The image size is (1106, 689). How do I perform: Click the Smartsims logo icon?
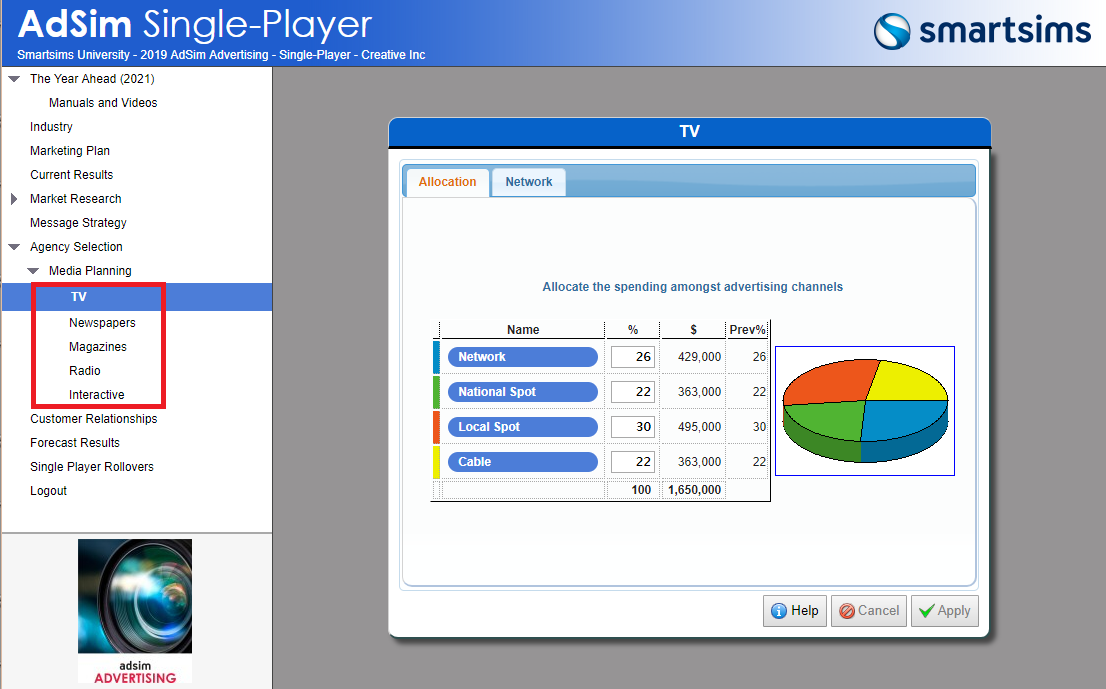point(893,31)
